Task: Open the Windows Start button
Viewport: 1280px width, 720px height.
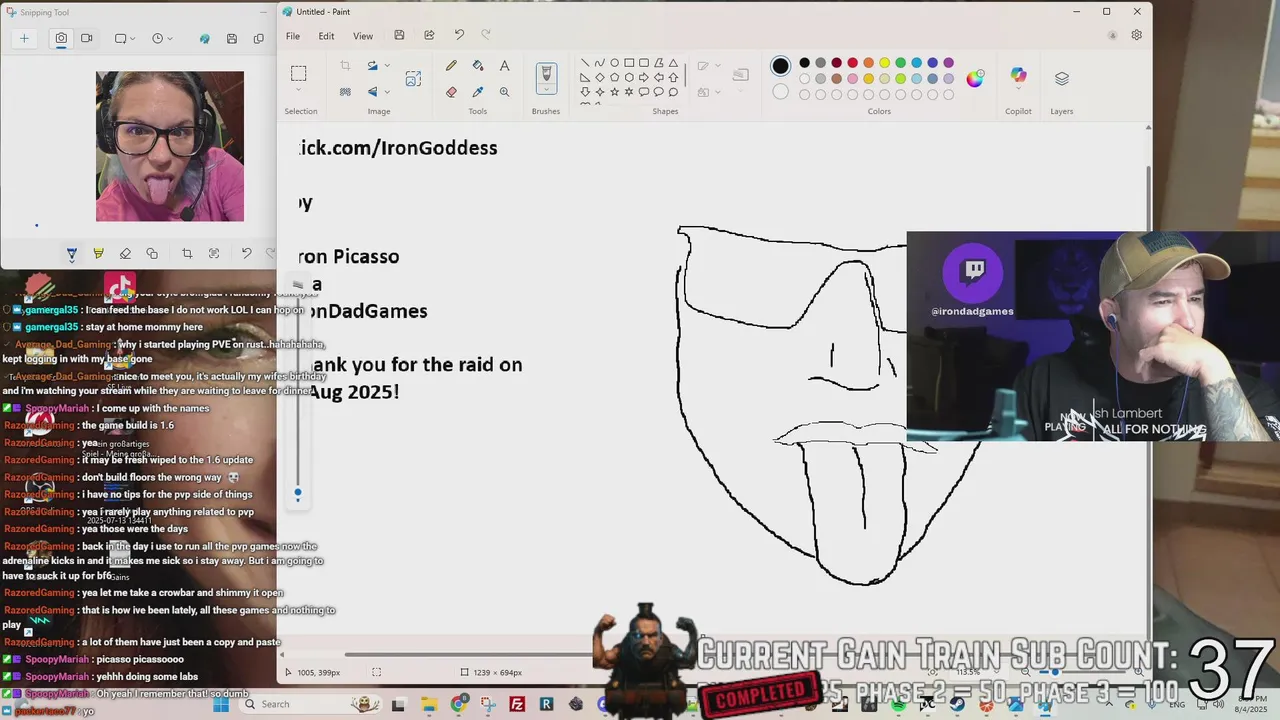Action: 222,704
